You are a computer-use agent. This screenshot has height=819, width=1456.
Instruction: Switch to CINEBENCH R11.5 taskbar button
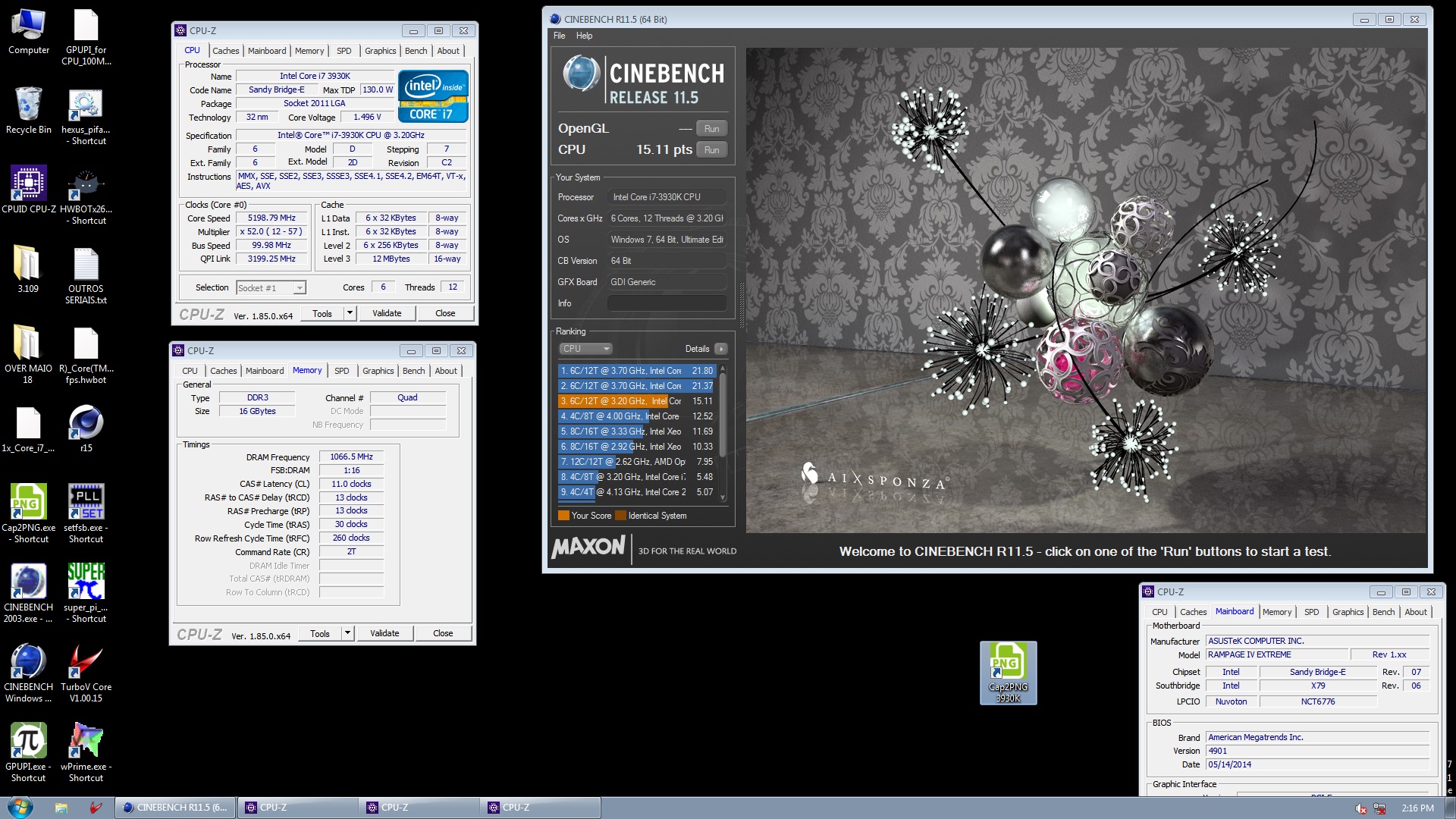(175, 808)
